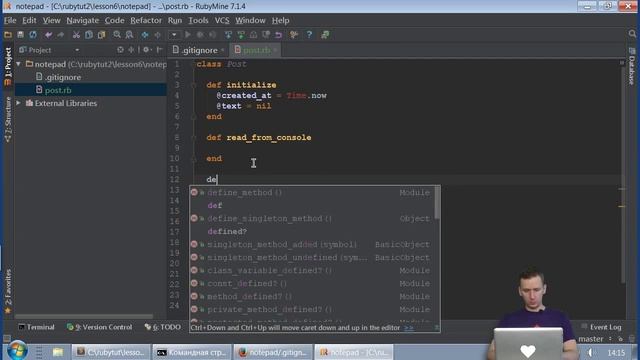Screen dimensions: 640x360
Task: Open the File menu
Action: 10,20
